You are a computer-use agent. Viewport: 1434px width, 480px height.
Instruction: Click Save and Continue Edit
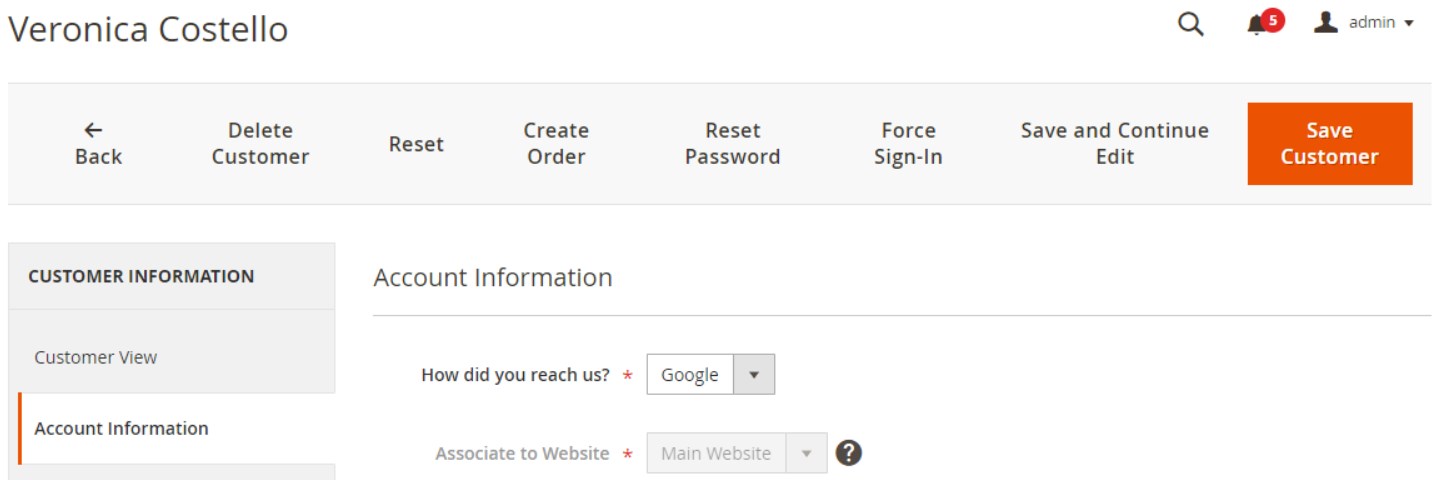1114,143
